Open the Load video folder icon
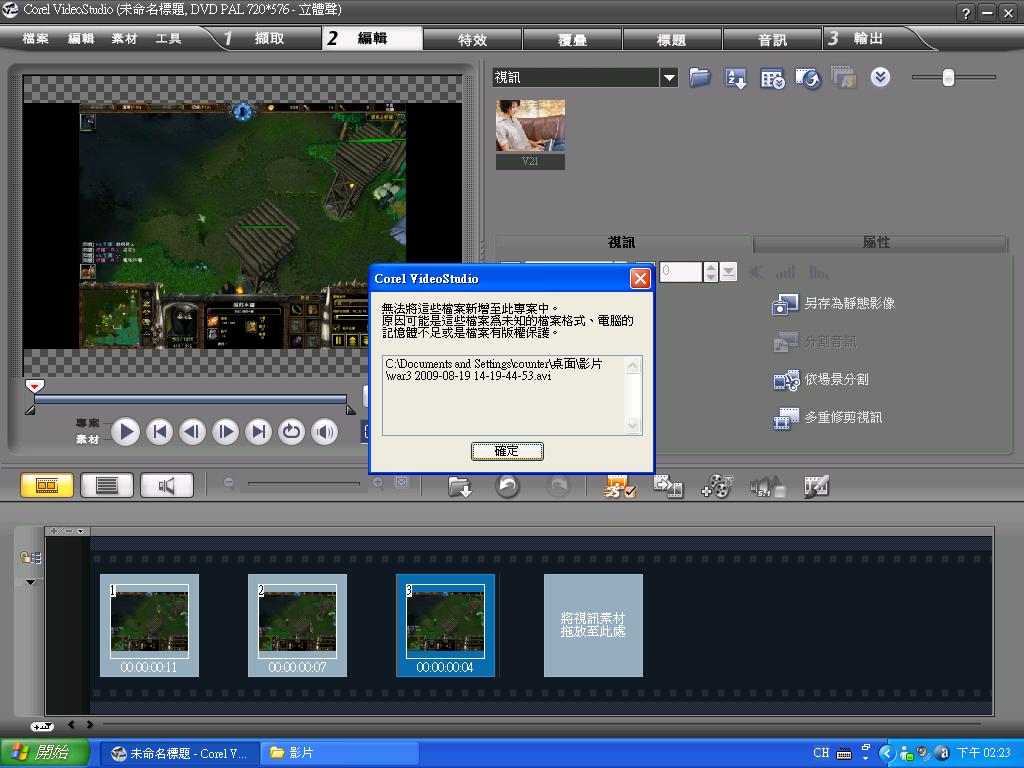Screen dimensions: 1024x768 700,78
